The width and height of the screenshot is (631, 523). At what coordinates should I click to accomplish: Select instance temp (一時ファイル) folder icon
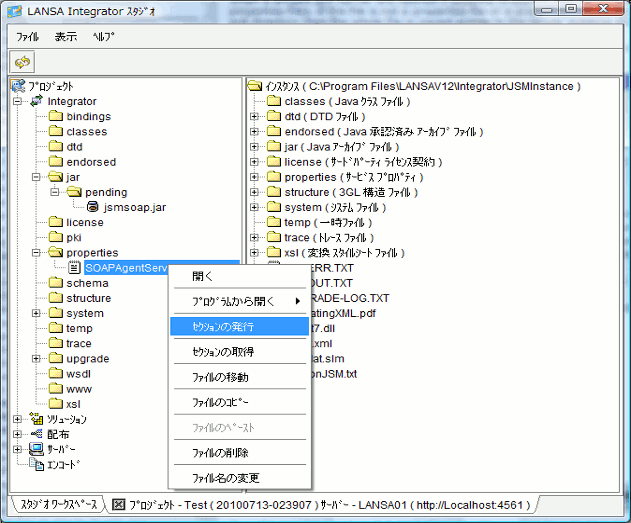[274, 222]
